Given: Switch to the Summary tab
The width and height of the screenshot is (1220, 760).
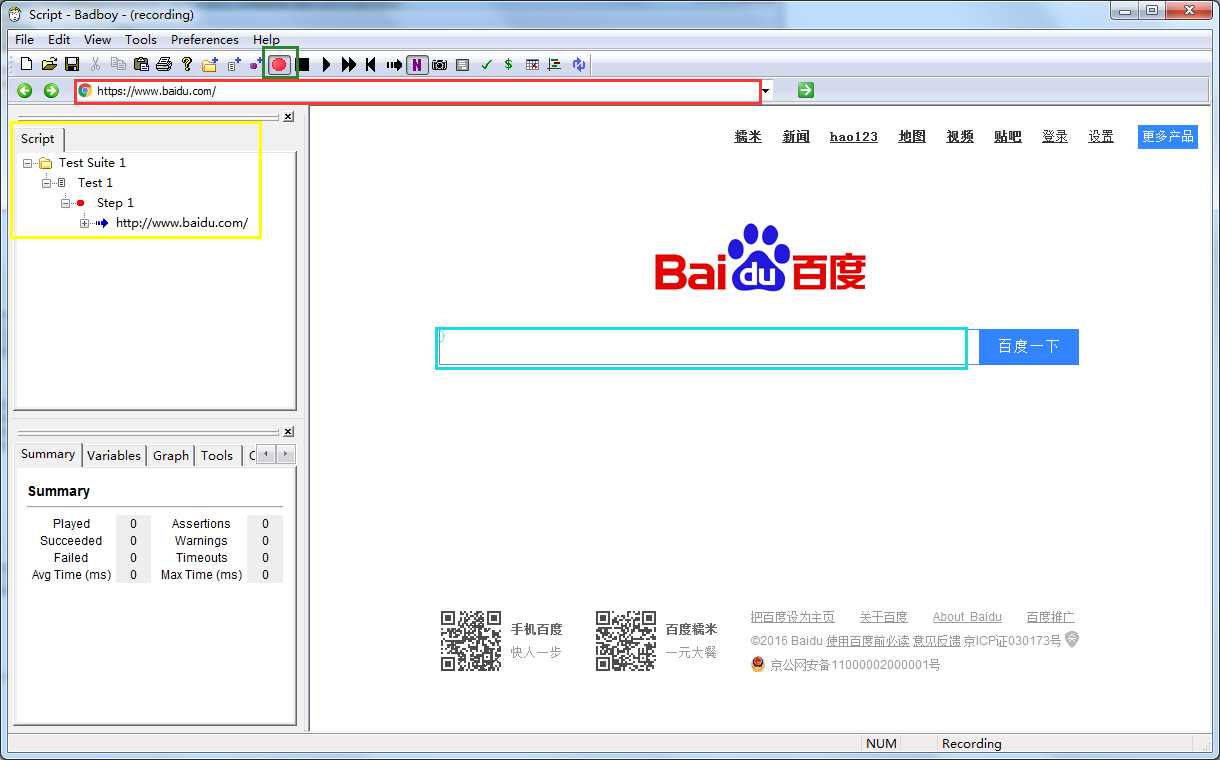Looking at the screenshot, I should click(x=48, y=454).
